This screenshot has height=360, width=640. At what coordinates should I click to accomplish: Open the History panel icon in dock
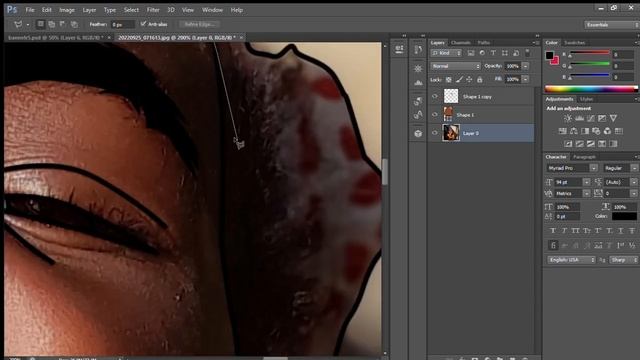(418, 49)
